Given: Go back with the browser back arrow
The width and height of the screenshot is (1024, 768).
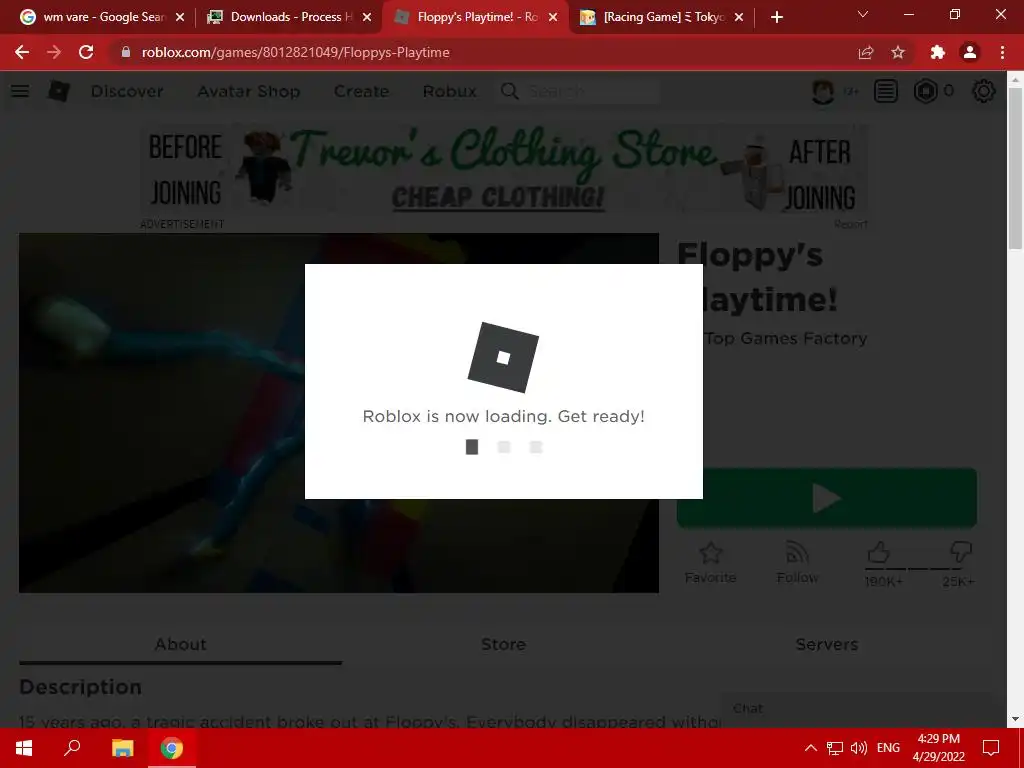Looking at the screenshot, I should 22,52.
